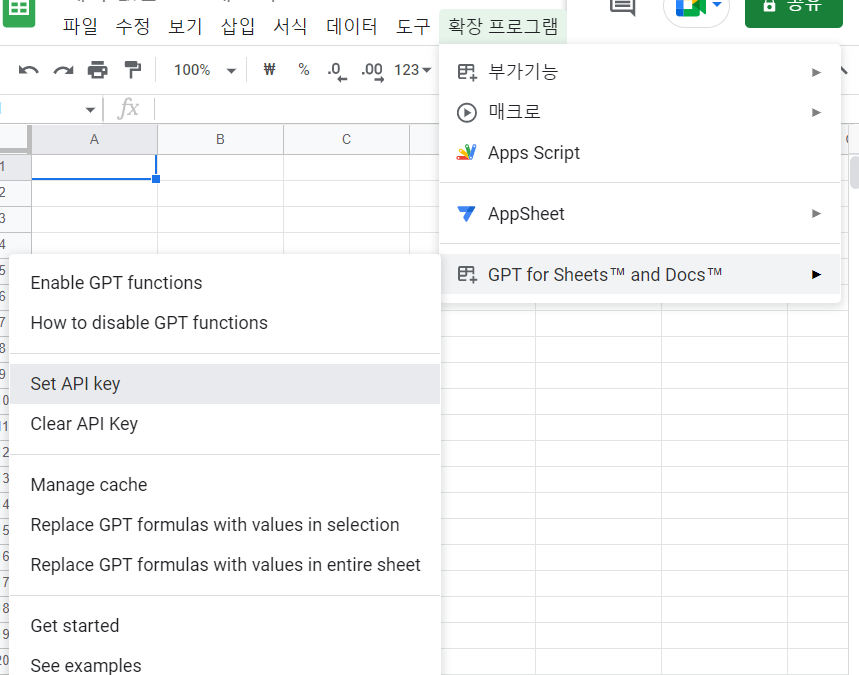Open Apps Script from menu
The width and height of the screenshot is (859, 675).
[x=640, y=153]
